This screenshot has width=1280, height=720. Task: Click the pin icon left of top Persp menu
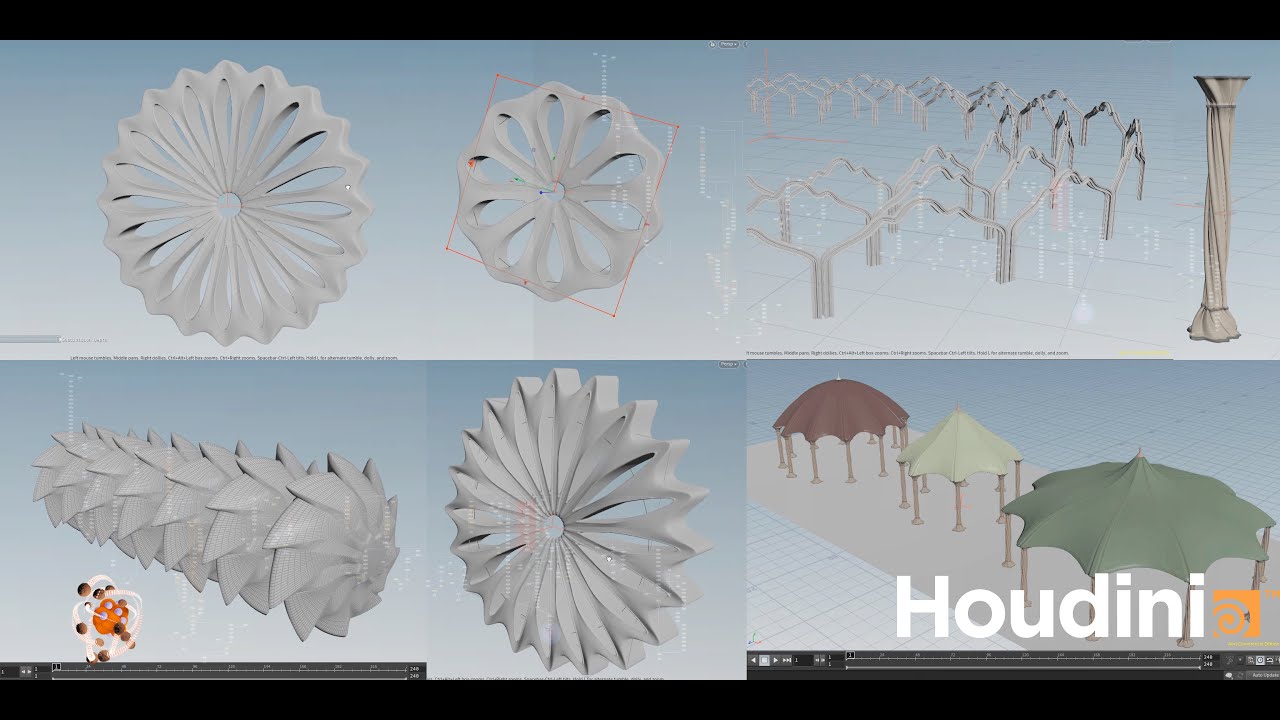tap(712, 44)
